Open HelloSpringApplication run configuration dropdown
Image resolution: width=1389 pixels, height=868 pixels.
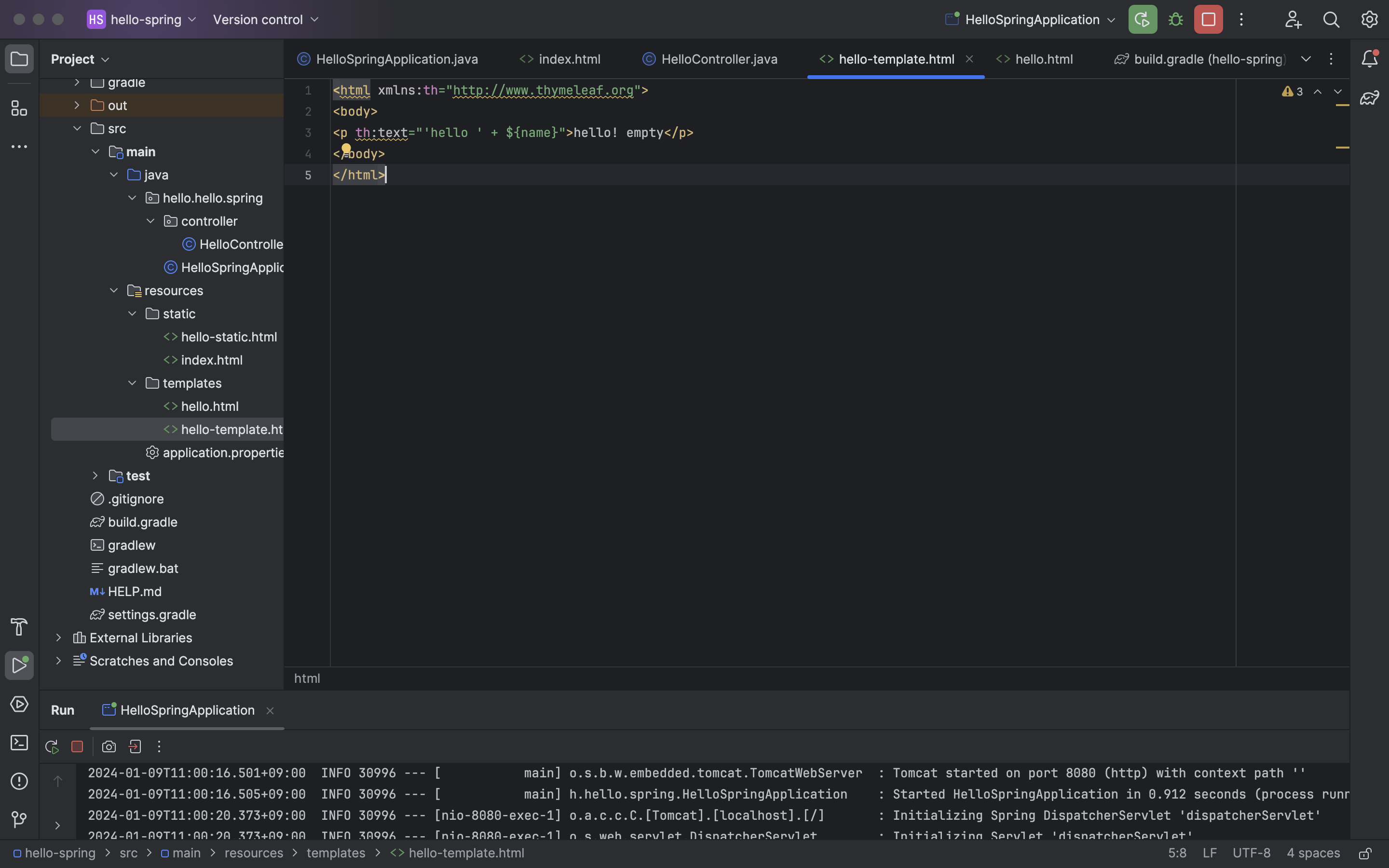1030,19
